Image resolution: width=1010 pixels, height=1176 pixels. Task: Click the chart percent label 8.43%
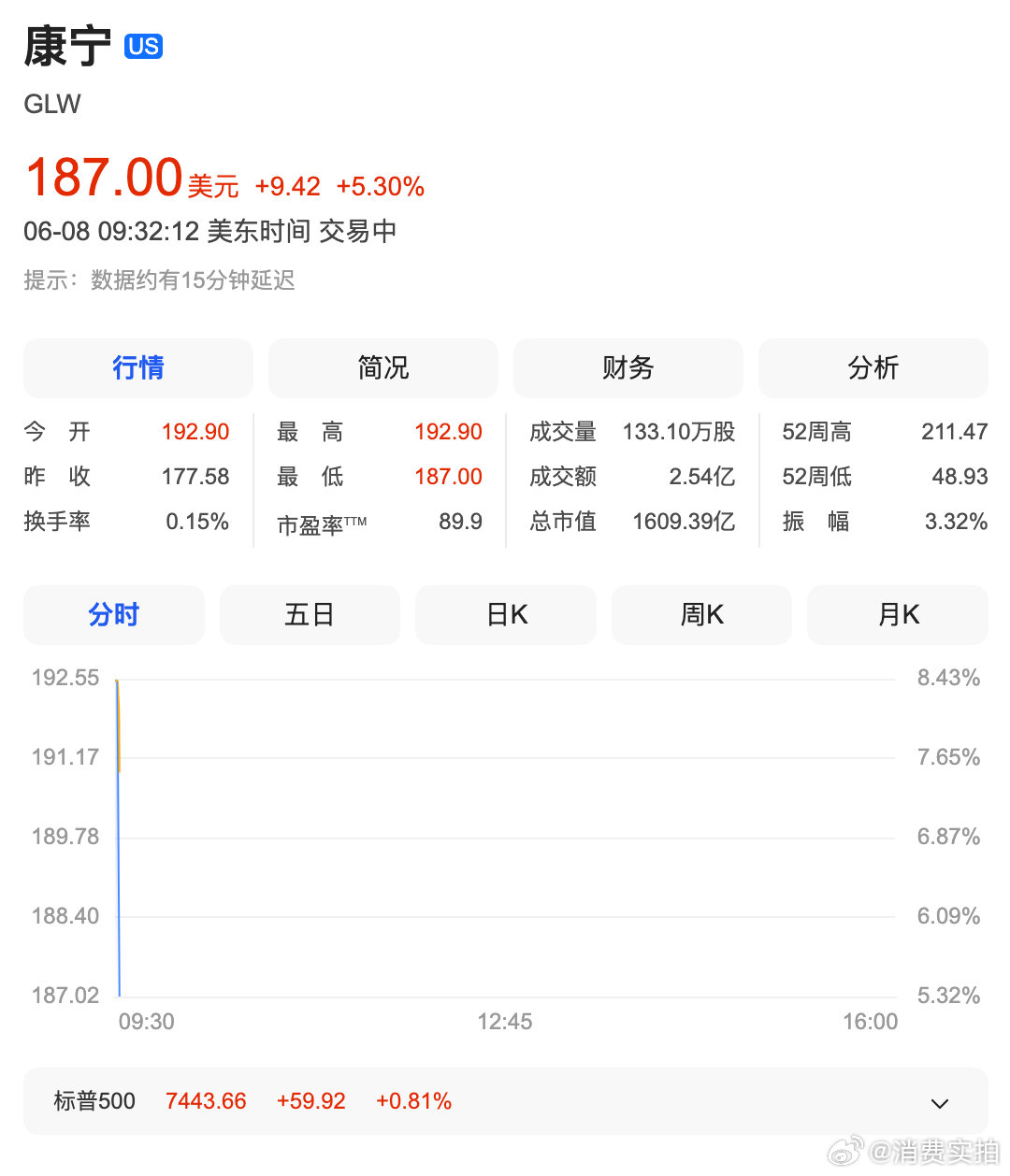pyautogui.click(x=948, y=678)
